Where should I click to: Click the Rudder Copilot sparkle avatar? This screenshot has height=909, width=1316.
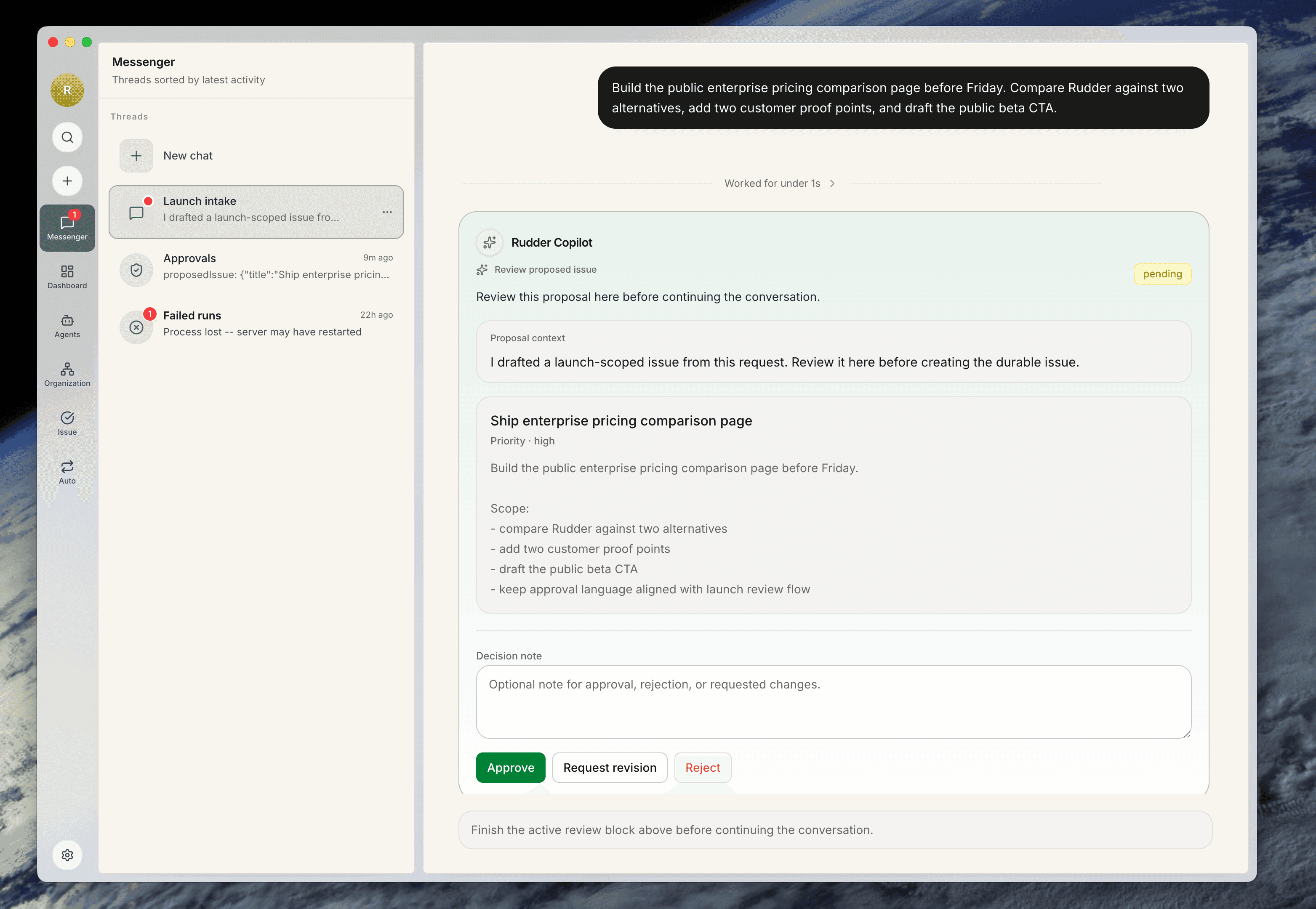coord(489,243)
